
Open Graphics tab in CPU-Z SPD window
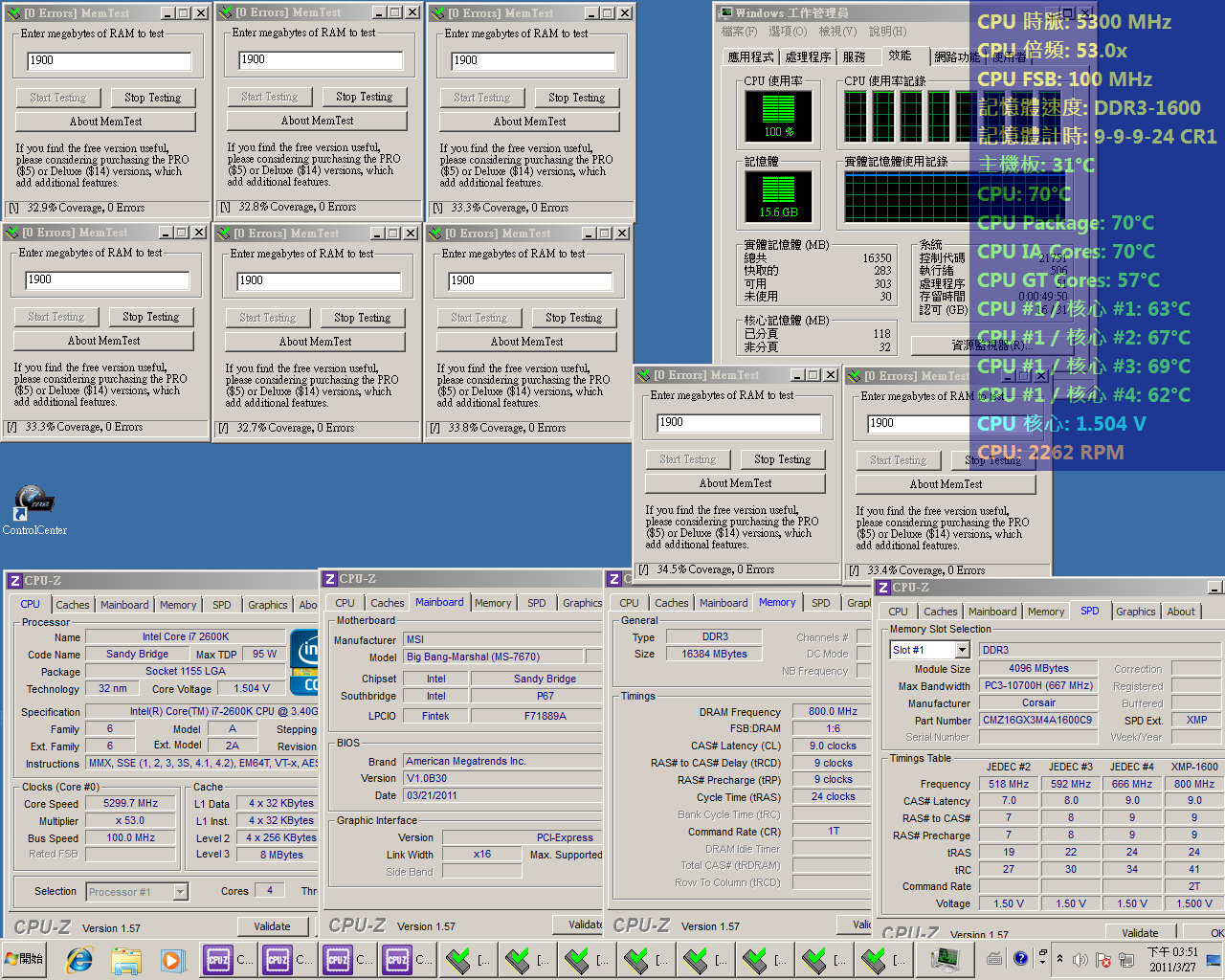(1135, 612)
